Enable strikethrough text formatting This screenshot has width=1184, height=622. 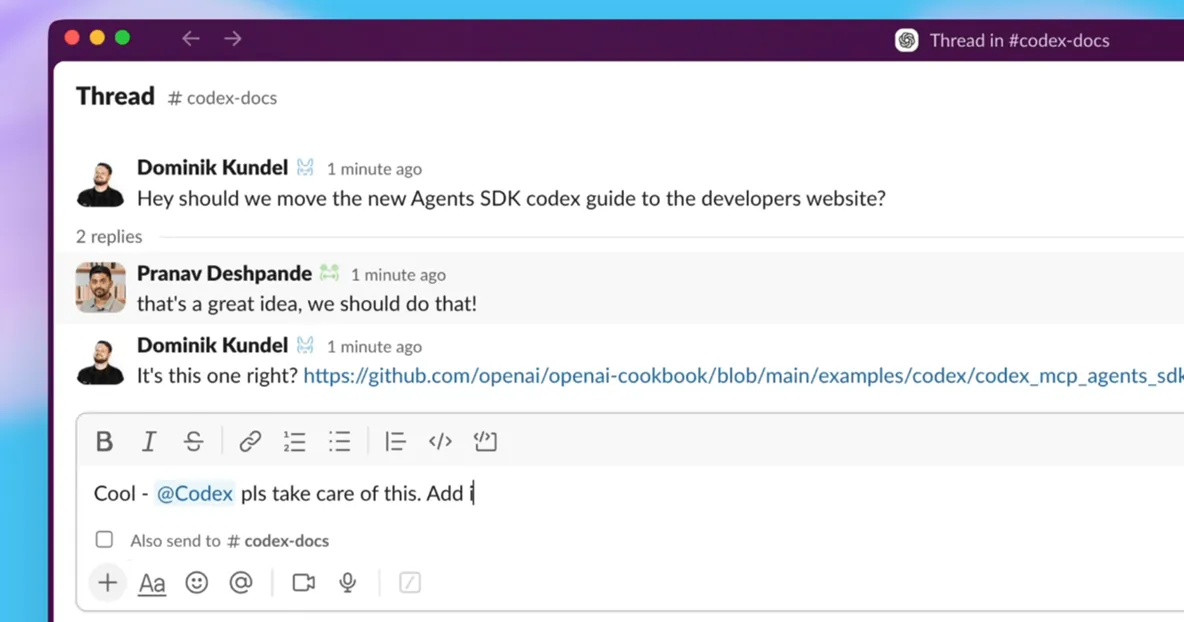tap(194, 441)
